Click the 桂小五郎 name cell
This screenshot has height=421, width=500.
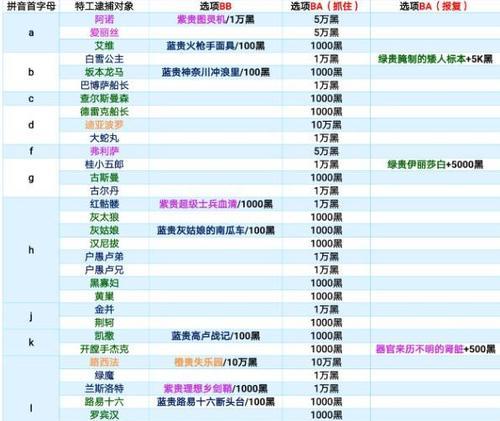[104, 164]
